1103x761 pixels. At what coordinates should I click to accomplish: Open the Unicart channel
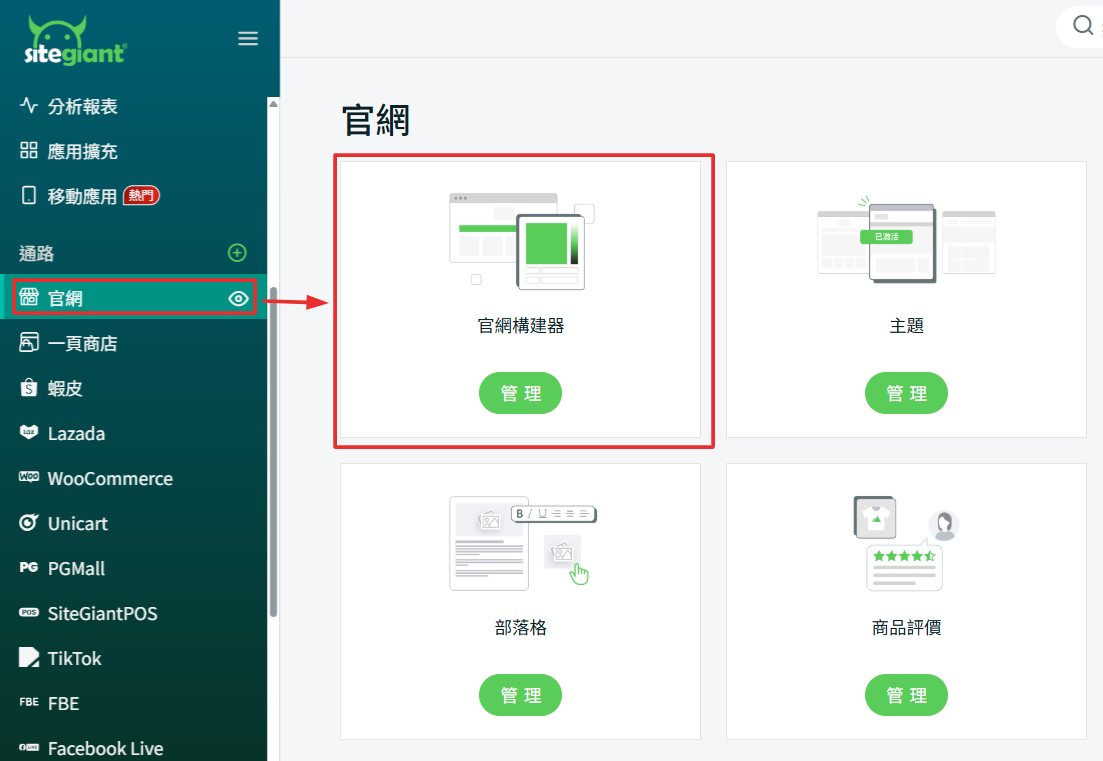coord(77,523)
